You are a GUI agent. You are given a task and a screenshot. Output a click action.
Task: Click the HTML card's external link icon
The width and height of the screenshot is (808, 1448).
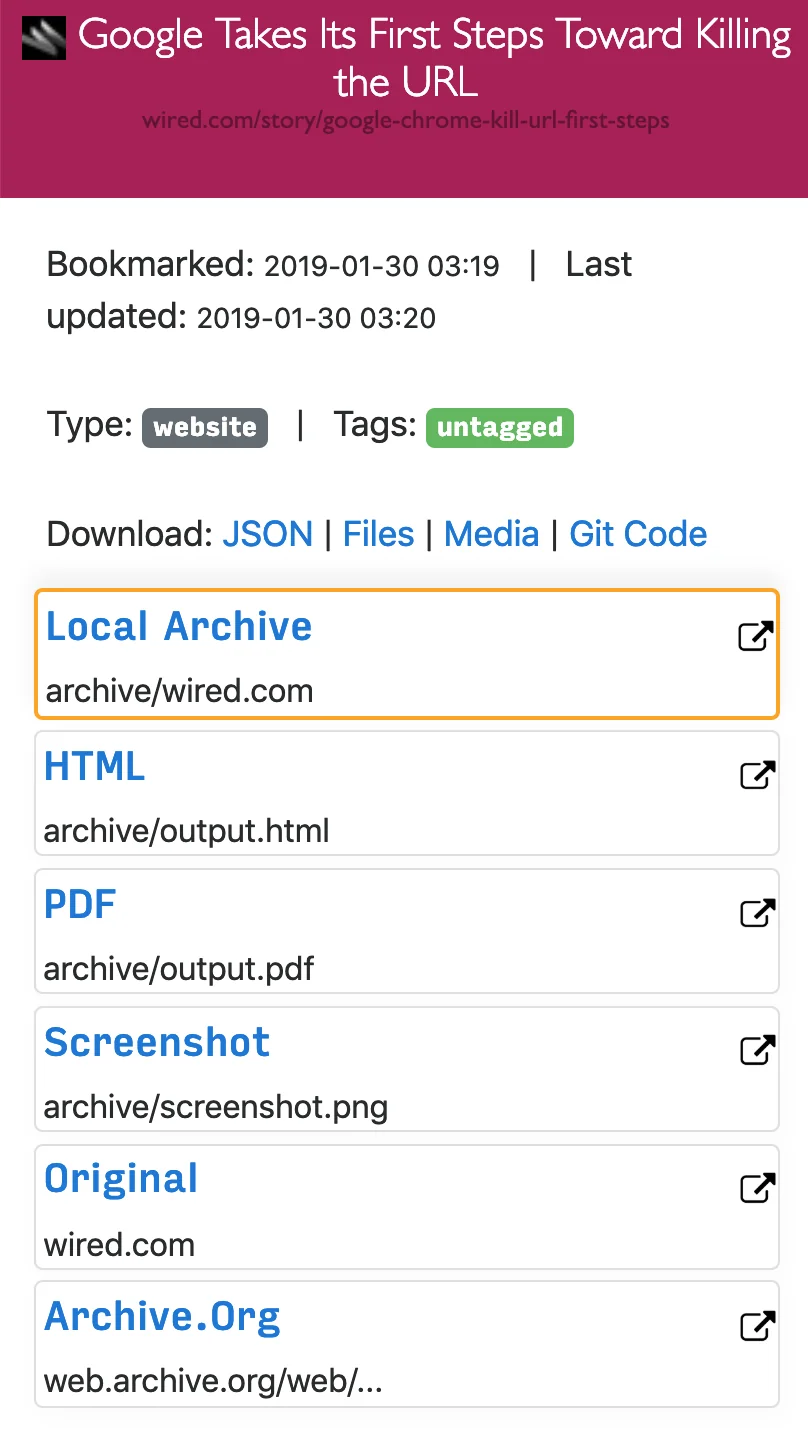click(x=757, y=773)
